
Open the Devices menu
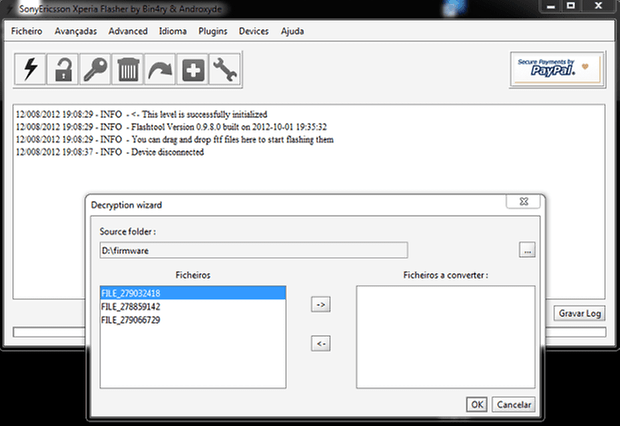(x=253, y=31)
